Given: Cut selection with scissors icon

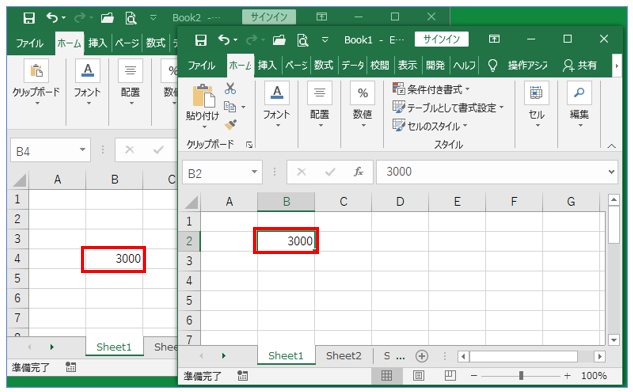Looking at the screenshot, I should (x=231, y=88).
